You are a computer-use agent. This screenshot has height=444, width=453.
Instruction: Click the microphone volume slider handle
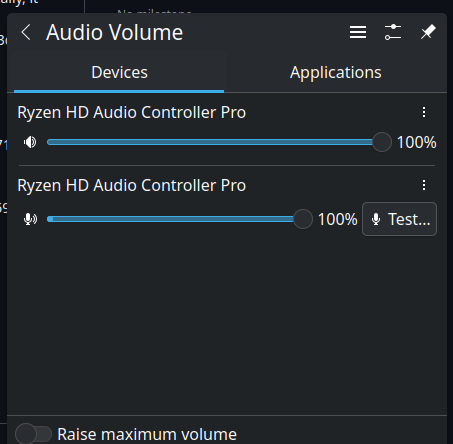(x=303, y=219)
